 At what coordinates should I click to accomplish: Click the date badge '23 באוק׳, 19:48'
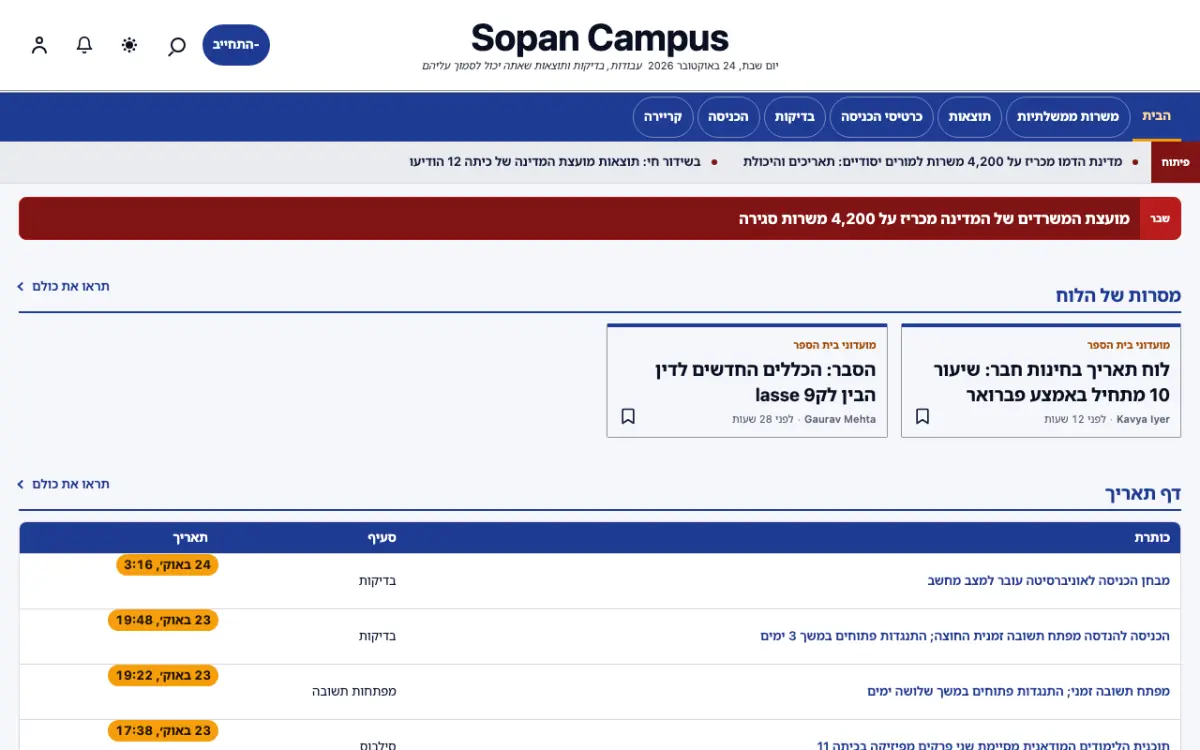163,620
